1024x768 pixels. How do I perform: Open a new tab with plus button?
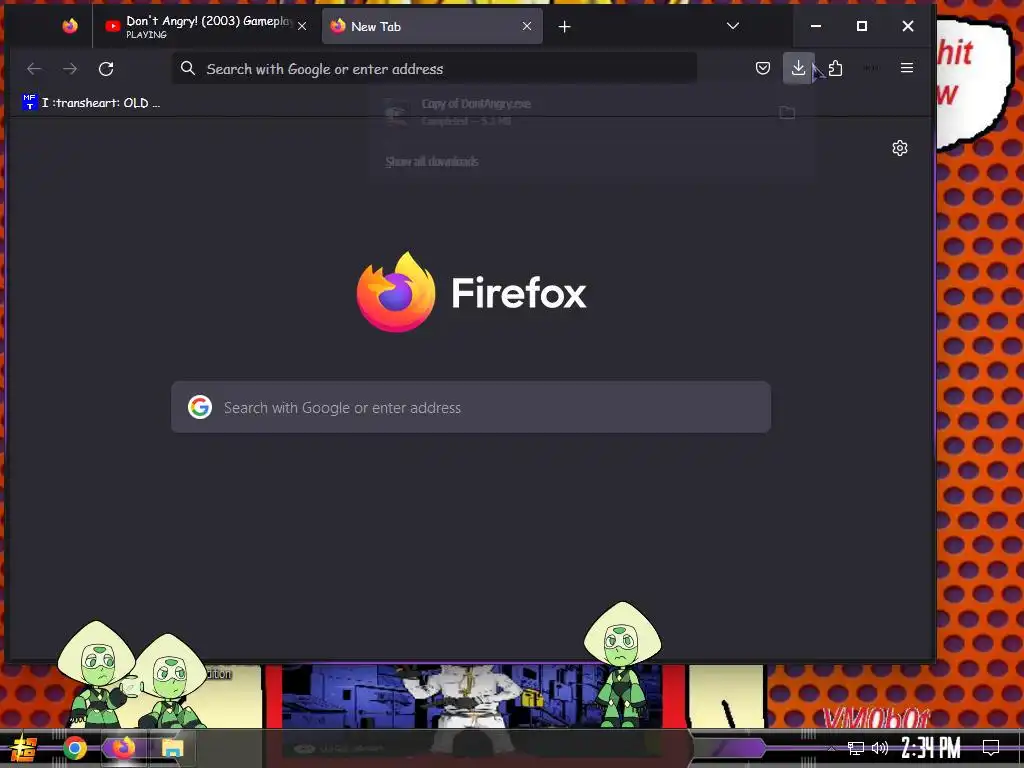coord(565,26)
